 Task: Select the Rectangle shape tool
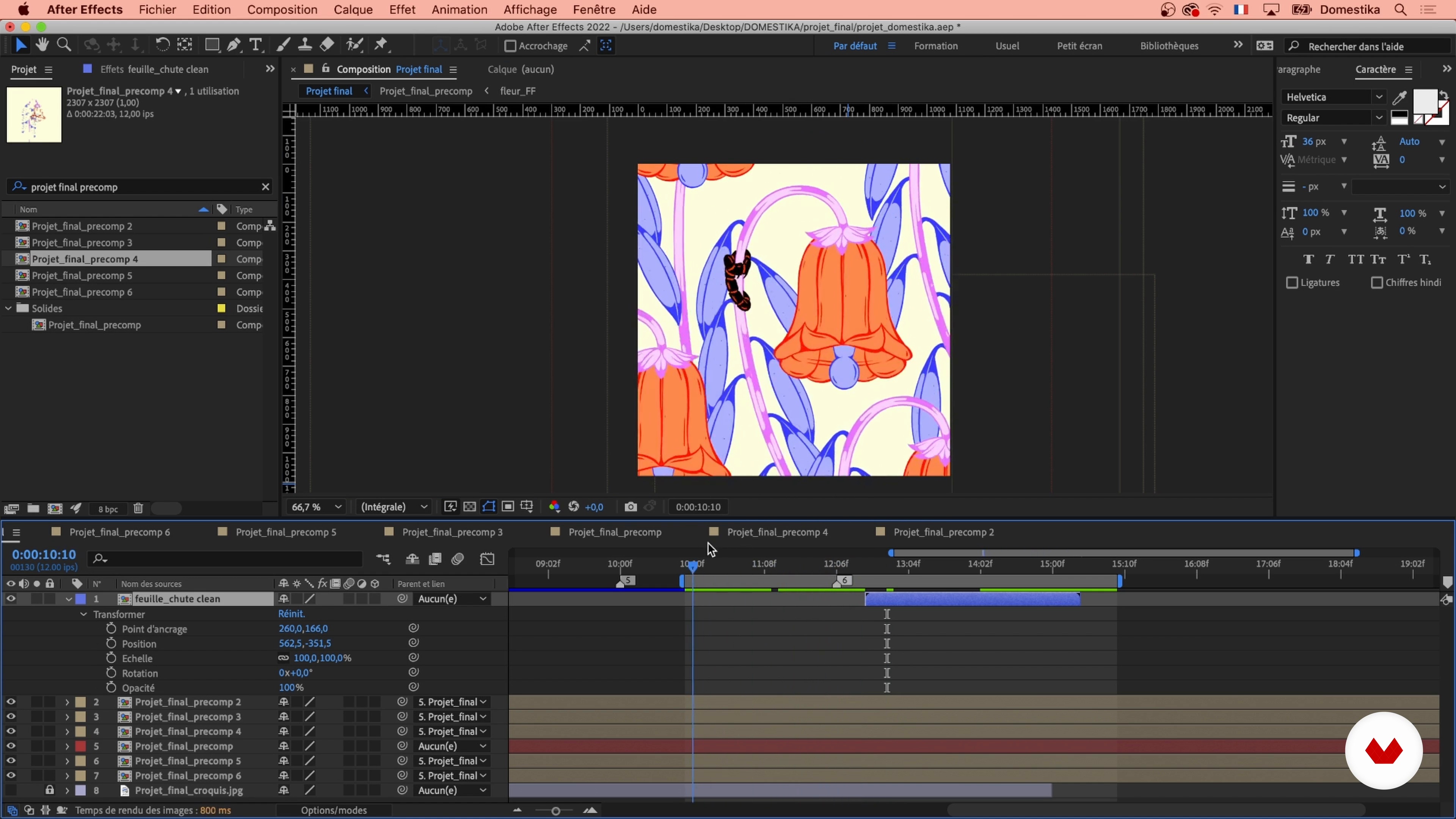tap(212, 45)
